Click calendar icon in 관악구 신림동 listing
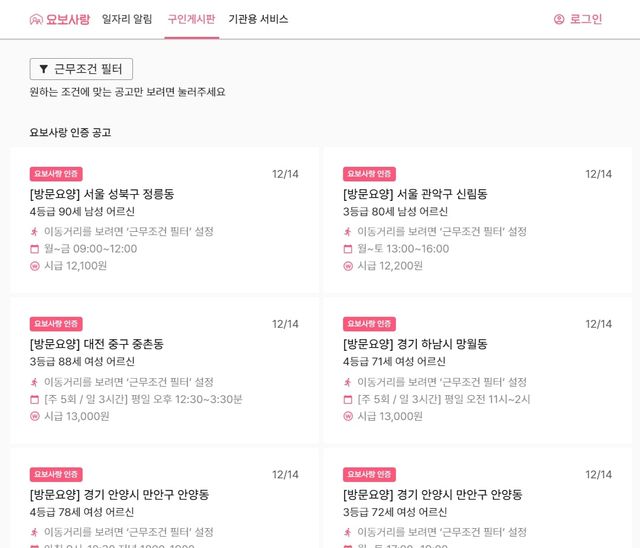 click(348, 249)
